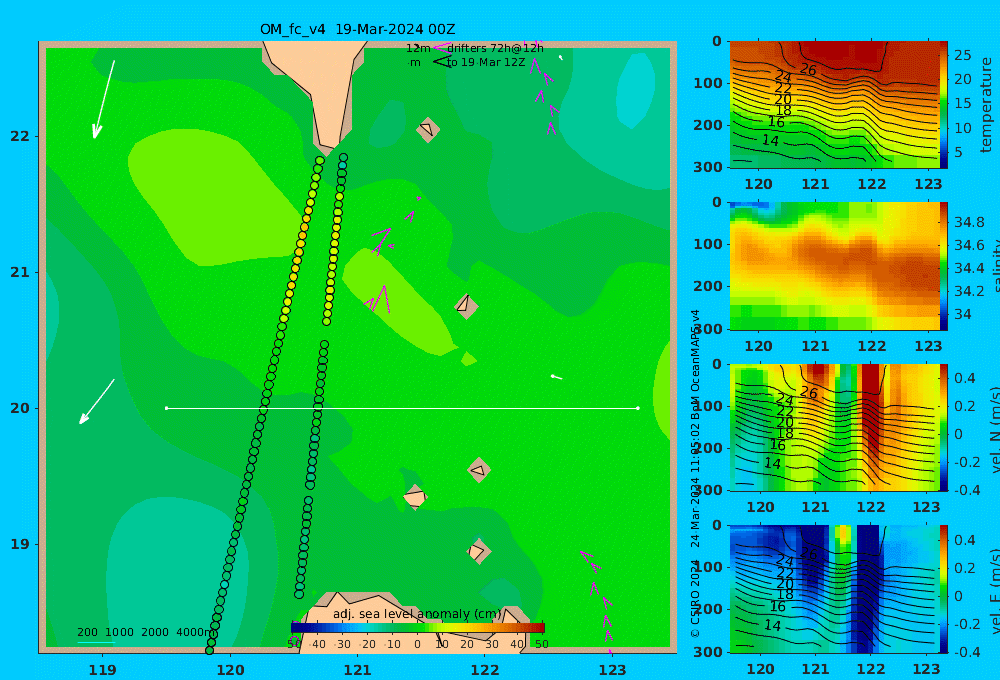
Task: Click the latitude label '19' on the main map
Action: pyautogui.click(x=20, y=544)
